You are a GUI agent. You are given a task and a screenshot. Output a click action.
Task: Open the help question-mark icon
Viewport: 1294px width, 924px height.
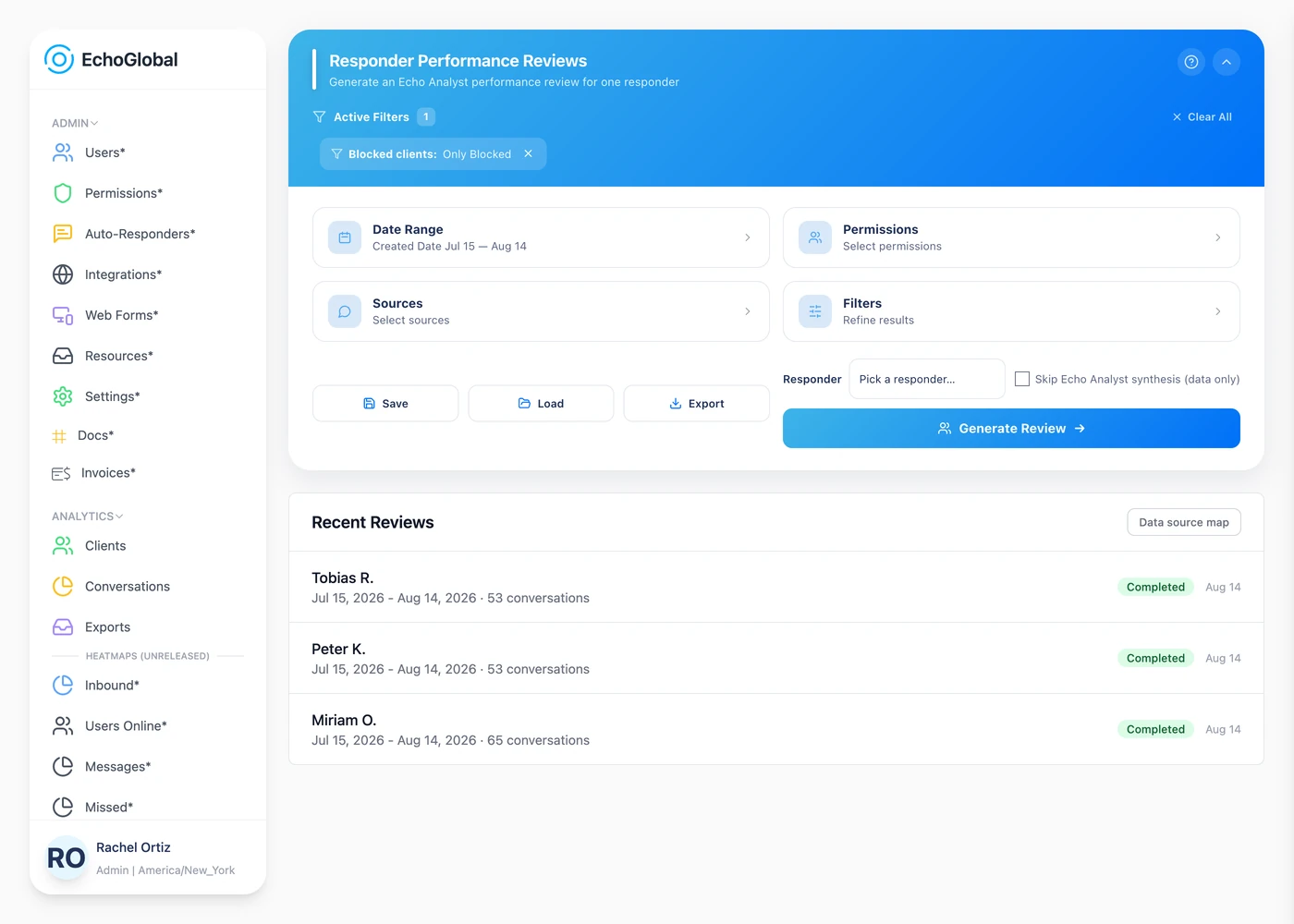1191,62
